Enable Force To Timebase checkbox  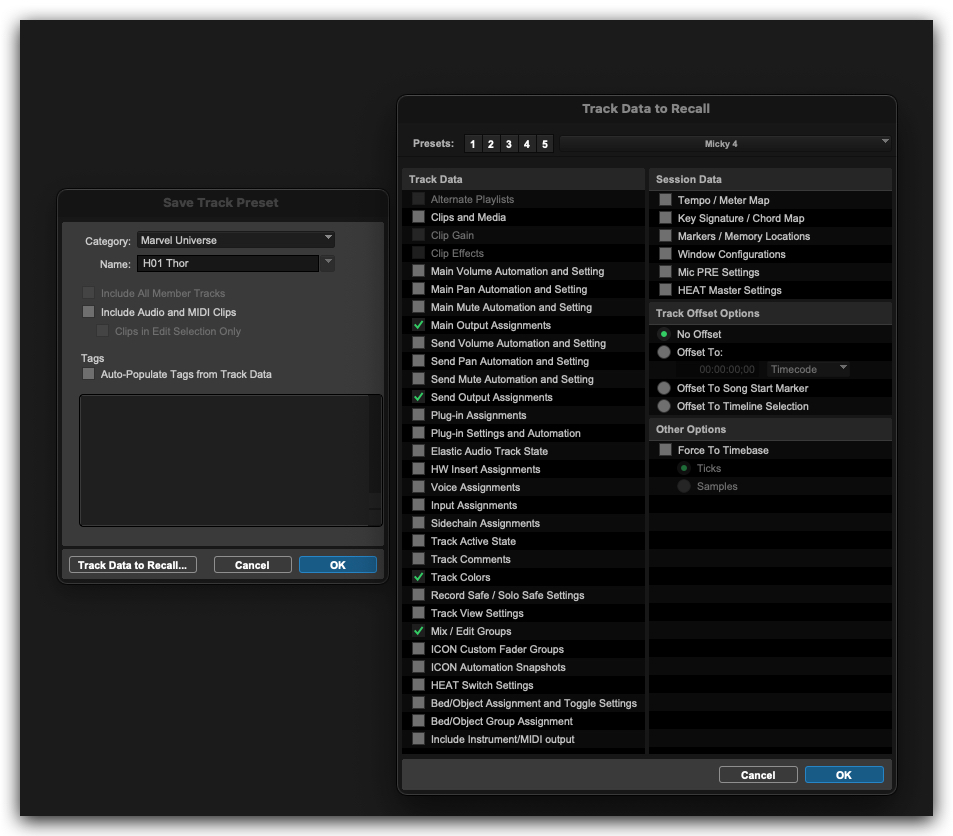(x=665, y=450)
